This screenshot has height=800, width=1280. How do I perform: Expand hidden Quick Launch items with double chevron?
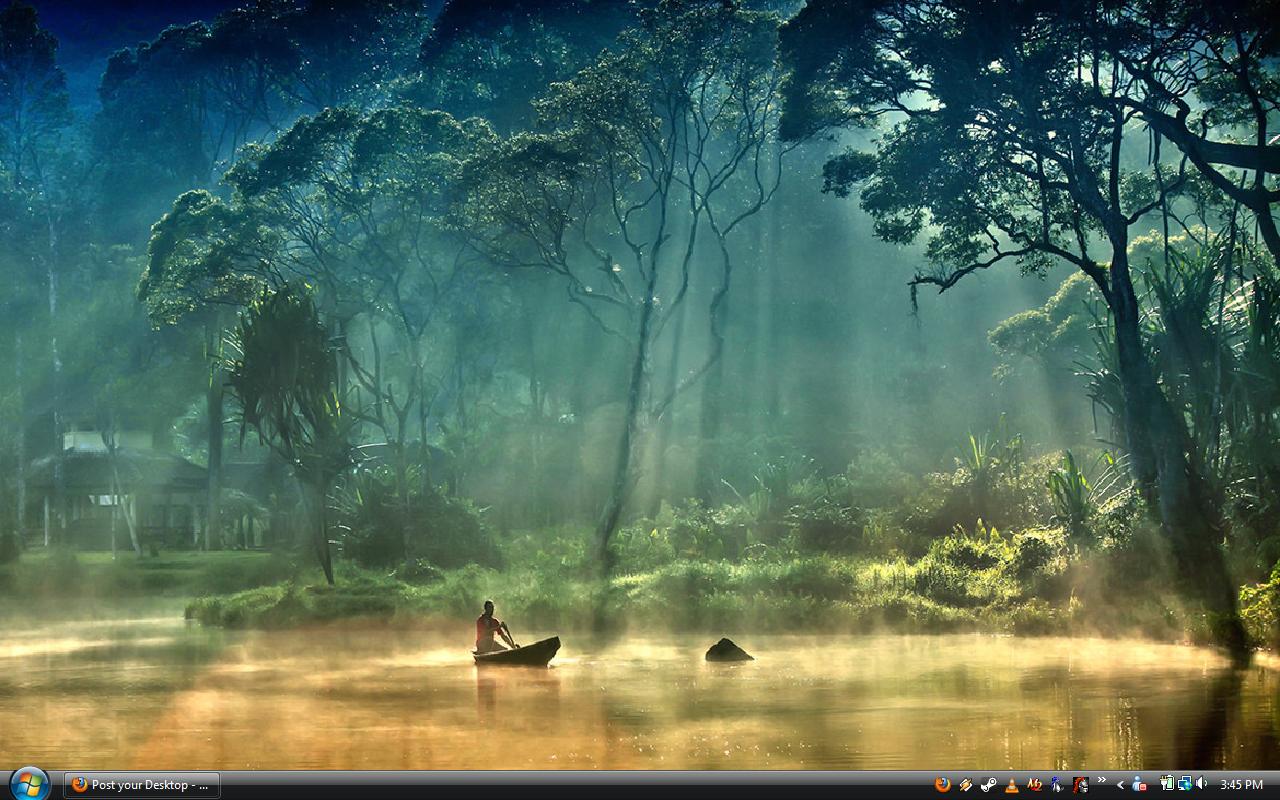coord(1102,781)
